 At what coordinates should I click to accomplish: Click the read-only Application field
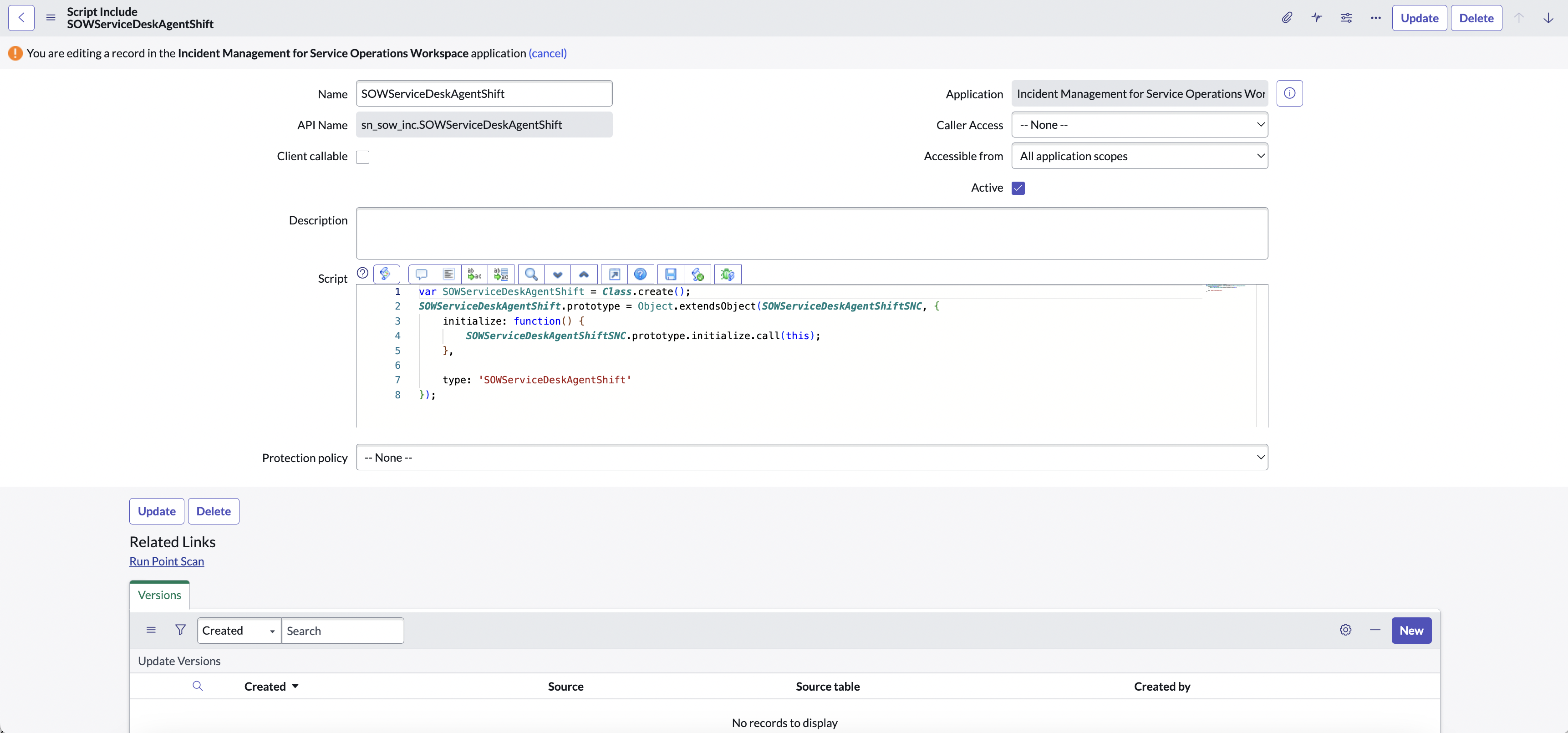[x=1140, y=93]
